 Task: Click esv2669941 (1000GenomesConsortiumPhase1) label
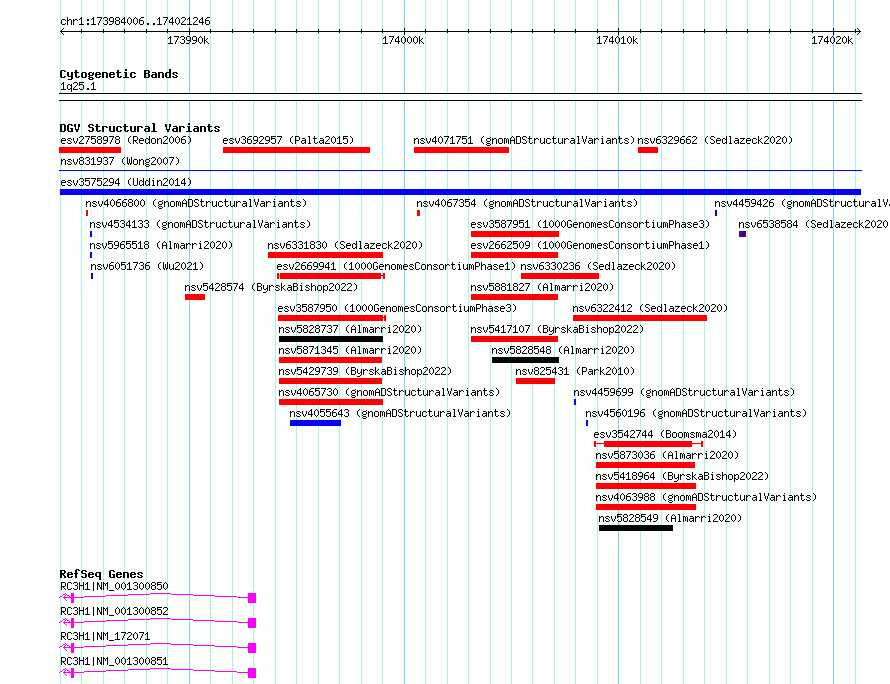point(396,266)
